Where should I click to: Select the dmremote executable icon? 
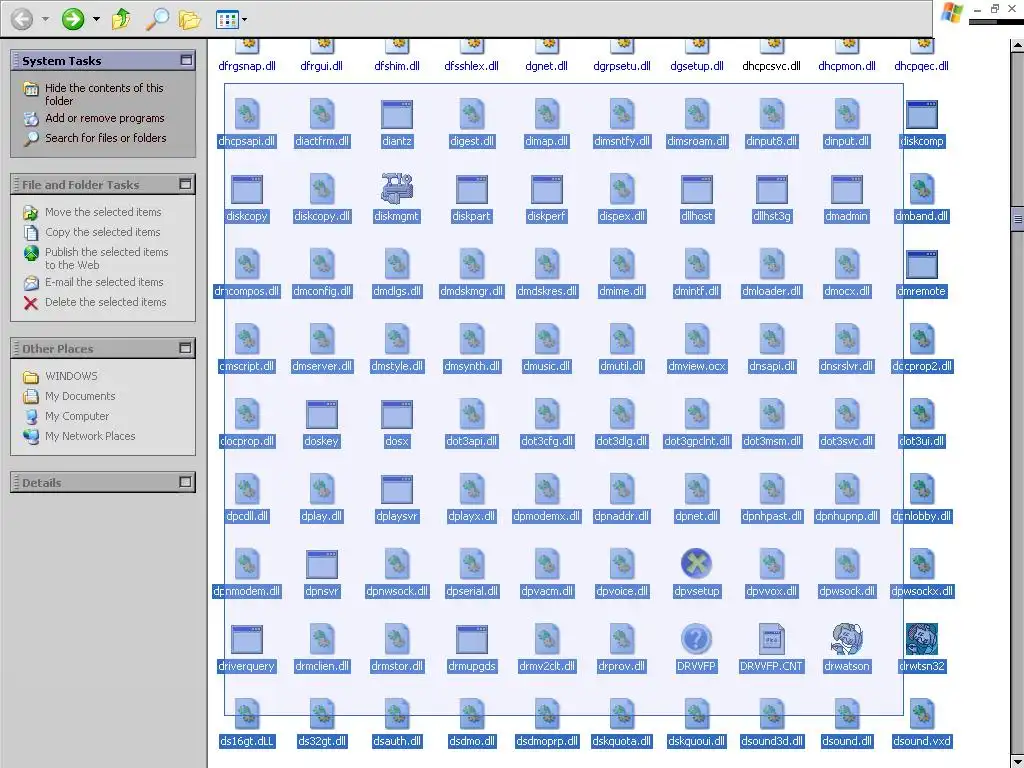pyautogui.click(x=921, y=264)
